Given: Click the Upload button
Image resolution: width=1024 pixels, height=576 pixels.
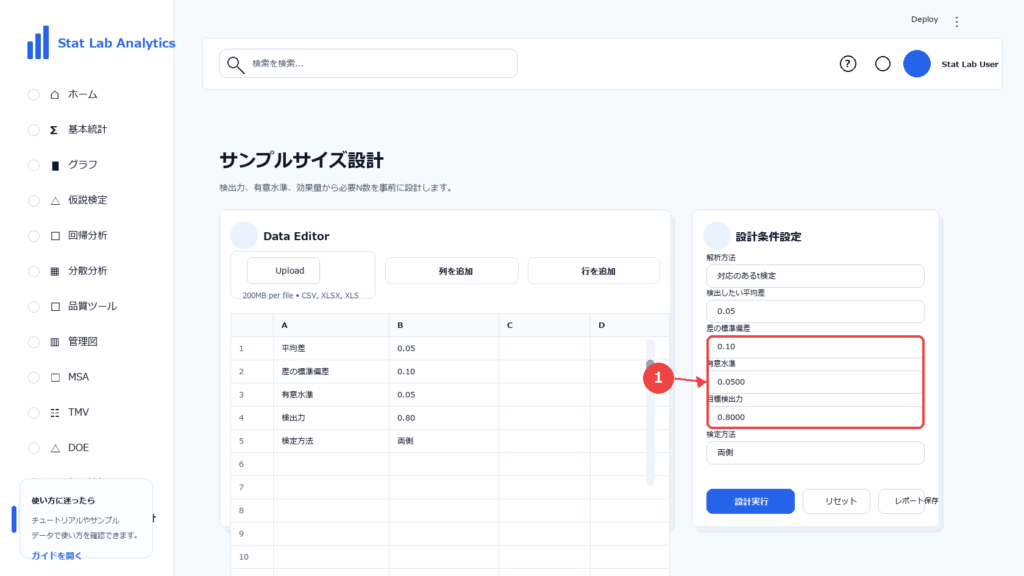Looking at the screenshot, I should pyautogui.click(x=283, y=270).
